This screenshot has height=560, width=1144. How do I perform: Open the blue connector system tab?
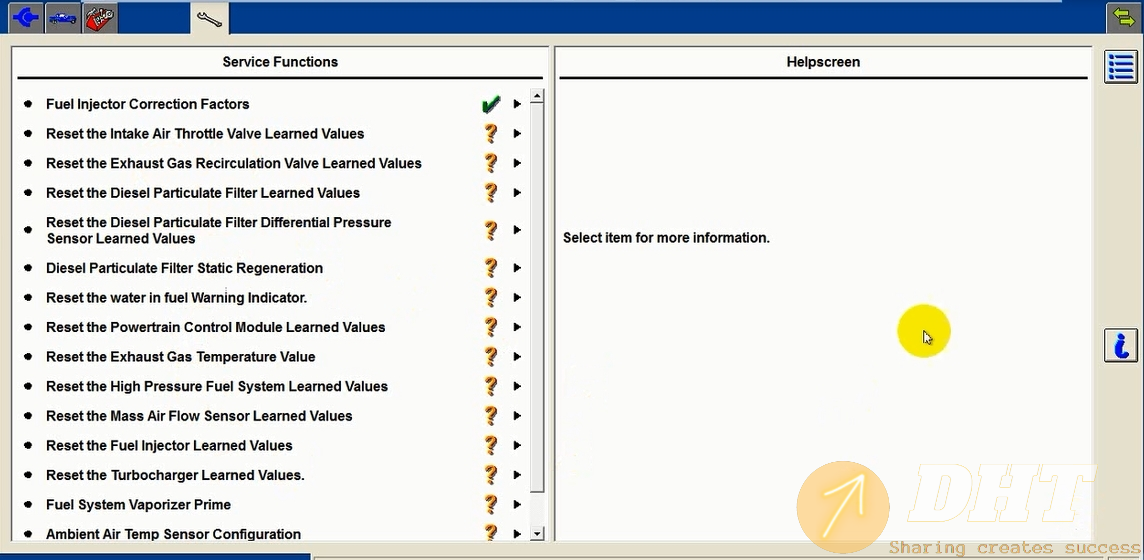[25, 17]
